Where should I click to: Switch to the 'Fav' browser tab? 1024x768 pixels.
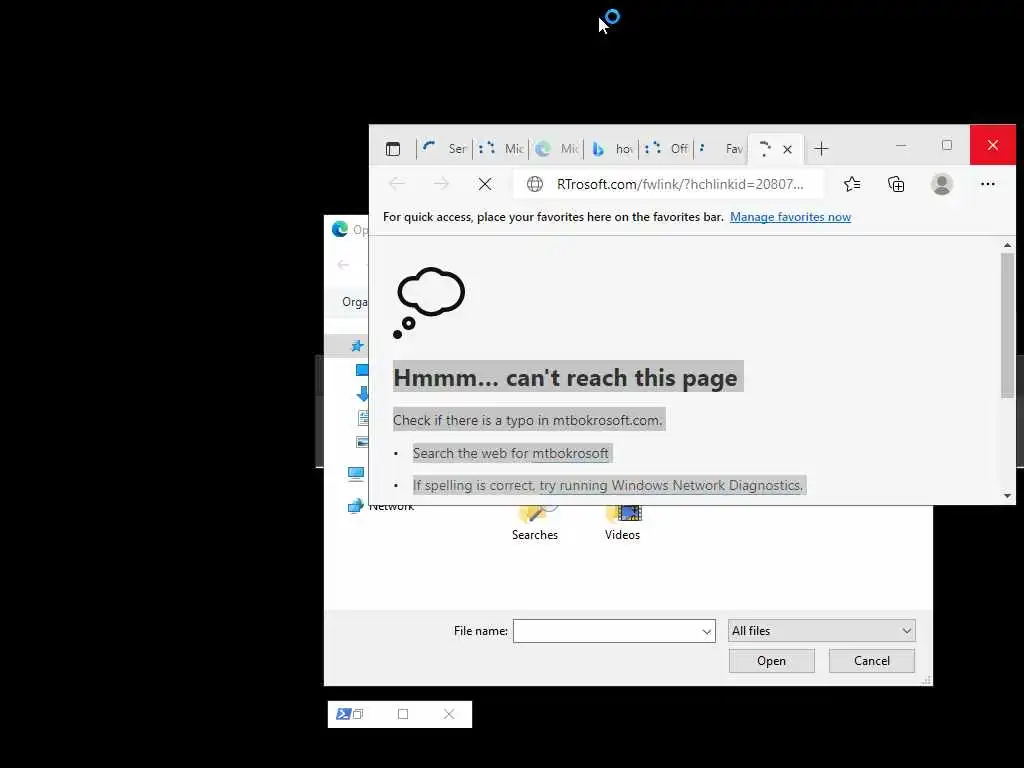click(721, 149)
